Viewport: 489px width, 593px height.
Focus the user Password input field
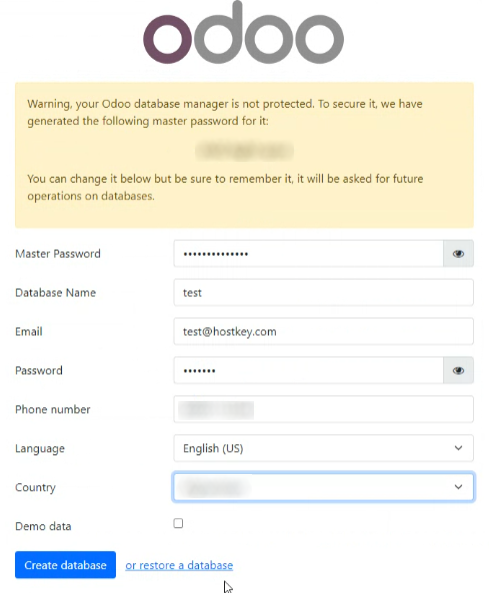point(308,370)
